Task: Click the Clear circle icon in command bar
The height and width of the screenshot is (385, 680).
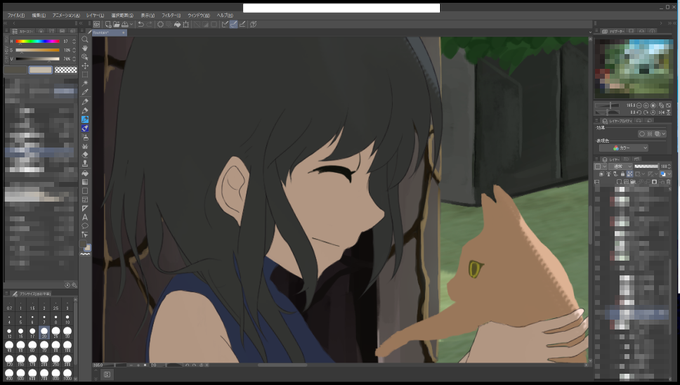Action: 160,24
